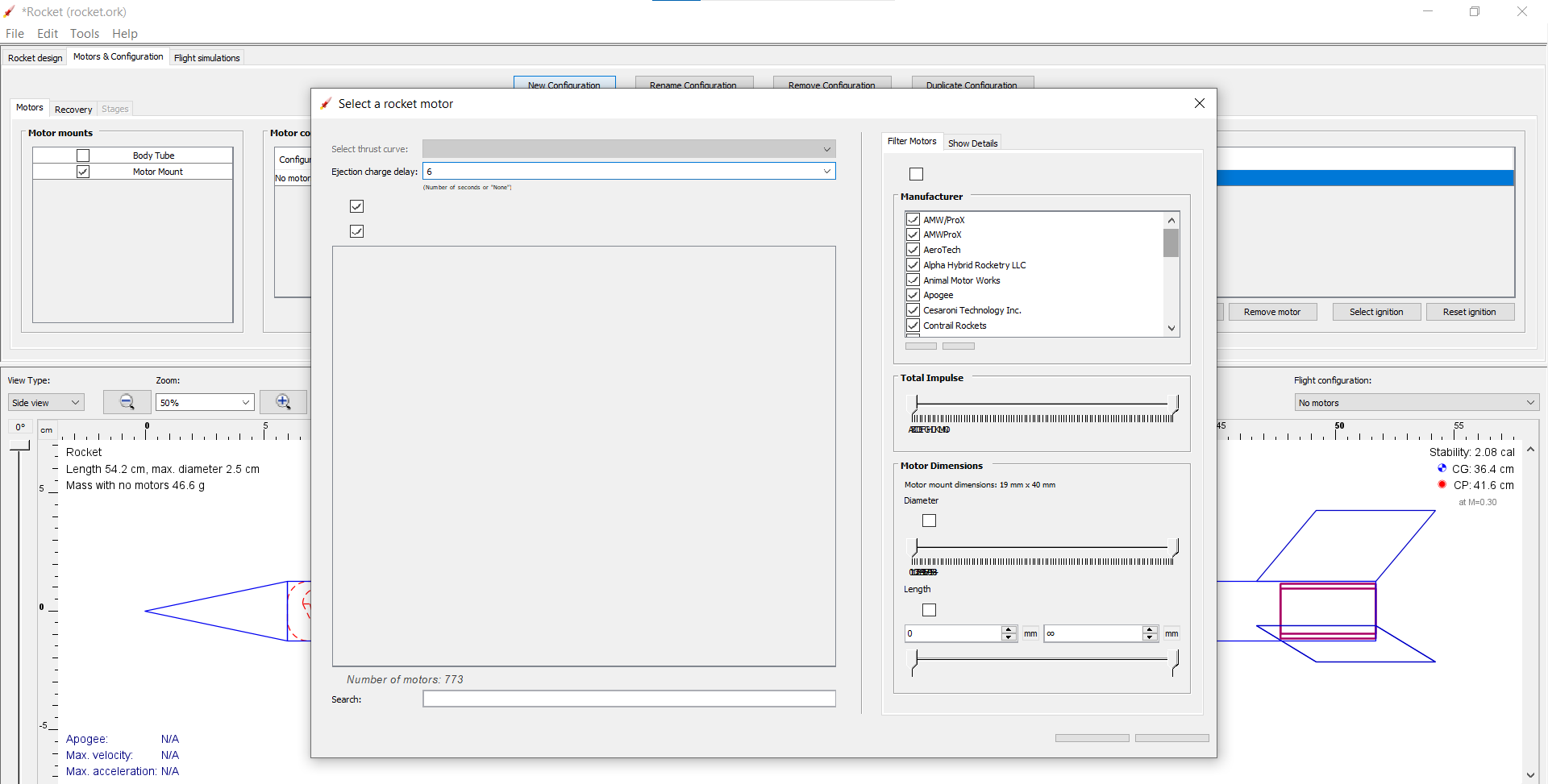Click the blue CG marker icon beside CG value

coord(1442,468)
